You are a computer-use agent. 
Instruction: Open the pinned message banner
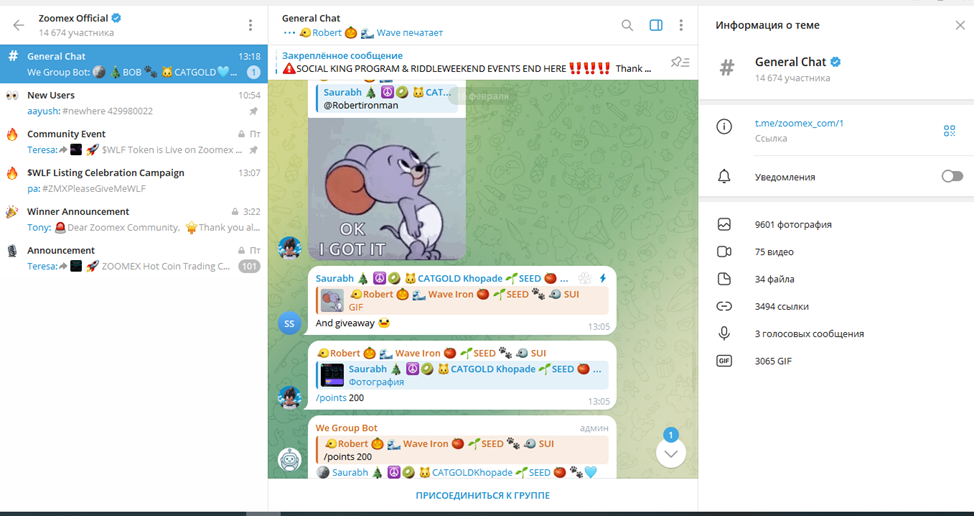(x=466, y=62)
